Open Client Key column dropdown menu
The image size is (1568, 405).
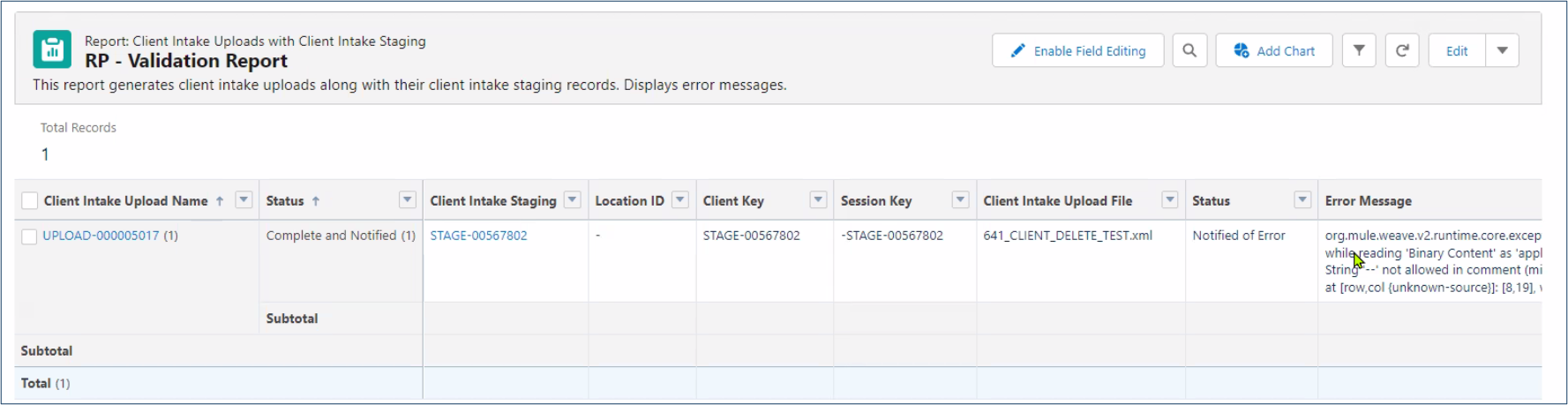click(x=818, y=200)
